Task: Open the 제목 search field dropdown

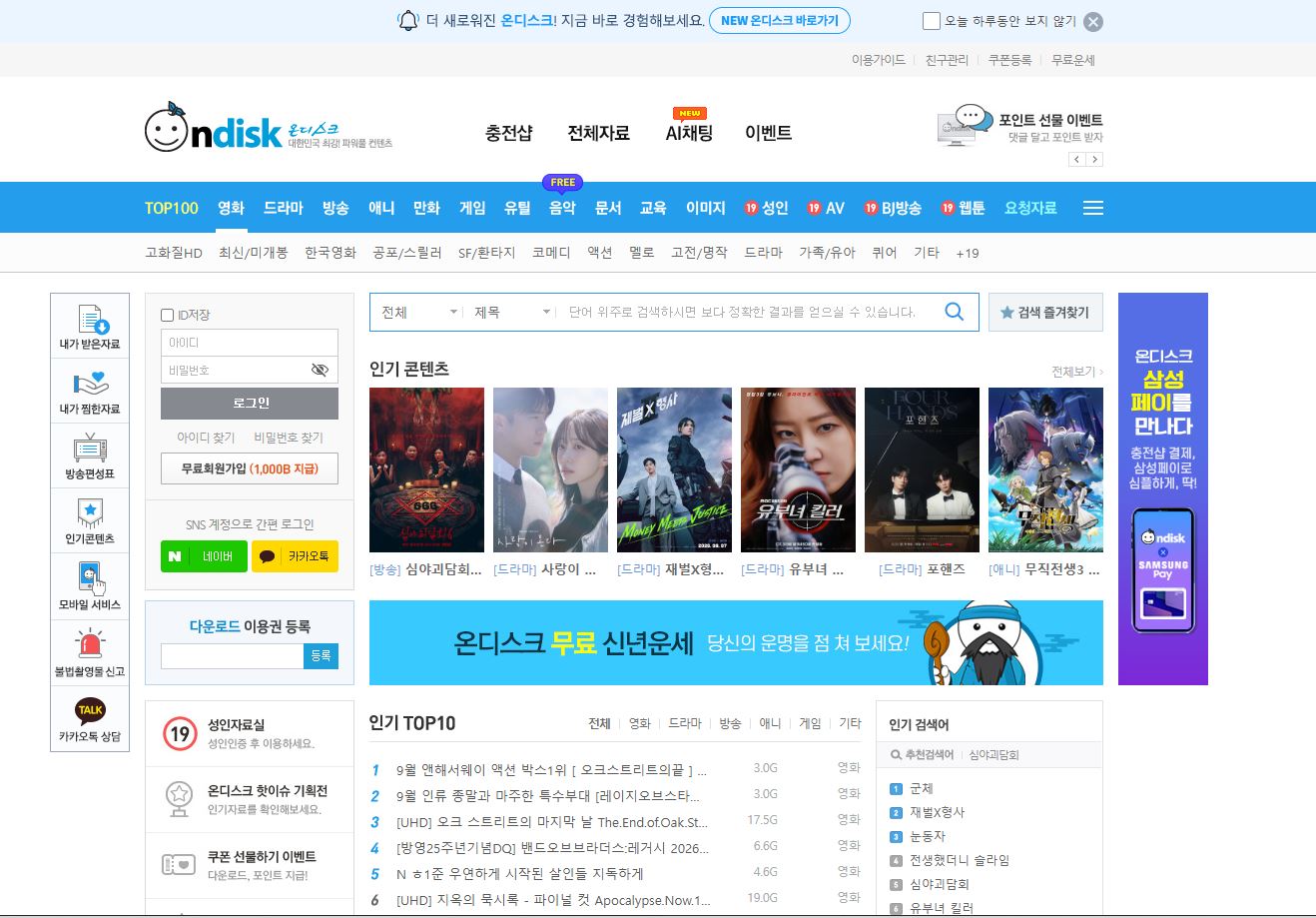Action: point(511,313)
